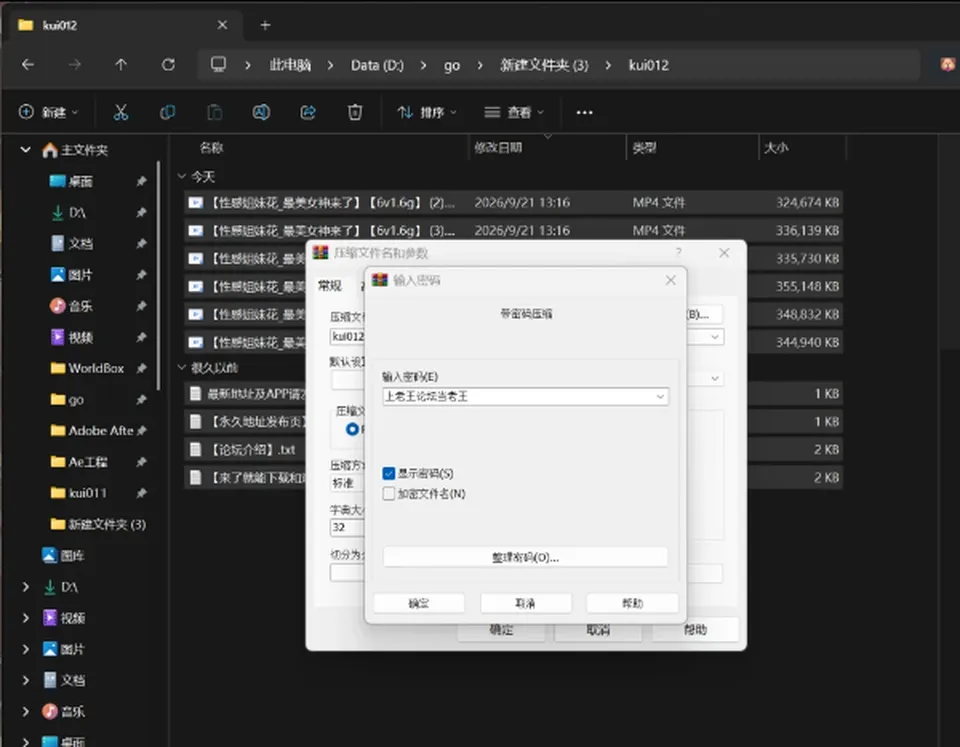Screen dimensions: 960x747
Task: Click 此电脑 in breadcrumb path
Action: (290, 65)
